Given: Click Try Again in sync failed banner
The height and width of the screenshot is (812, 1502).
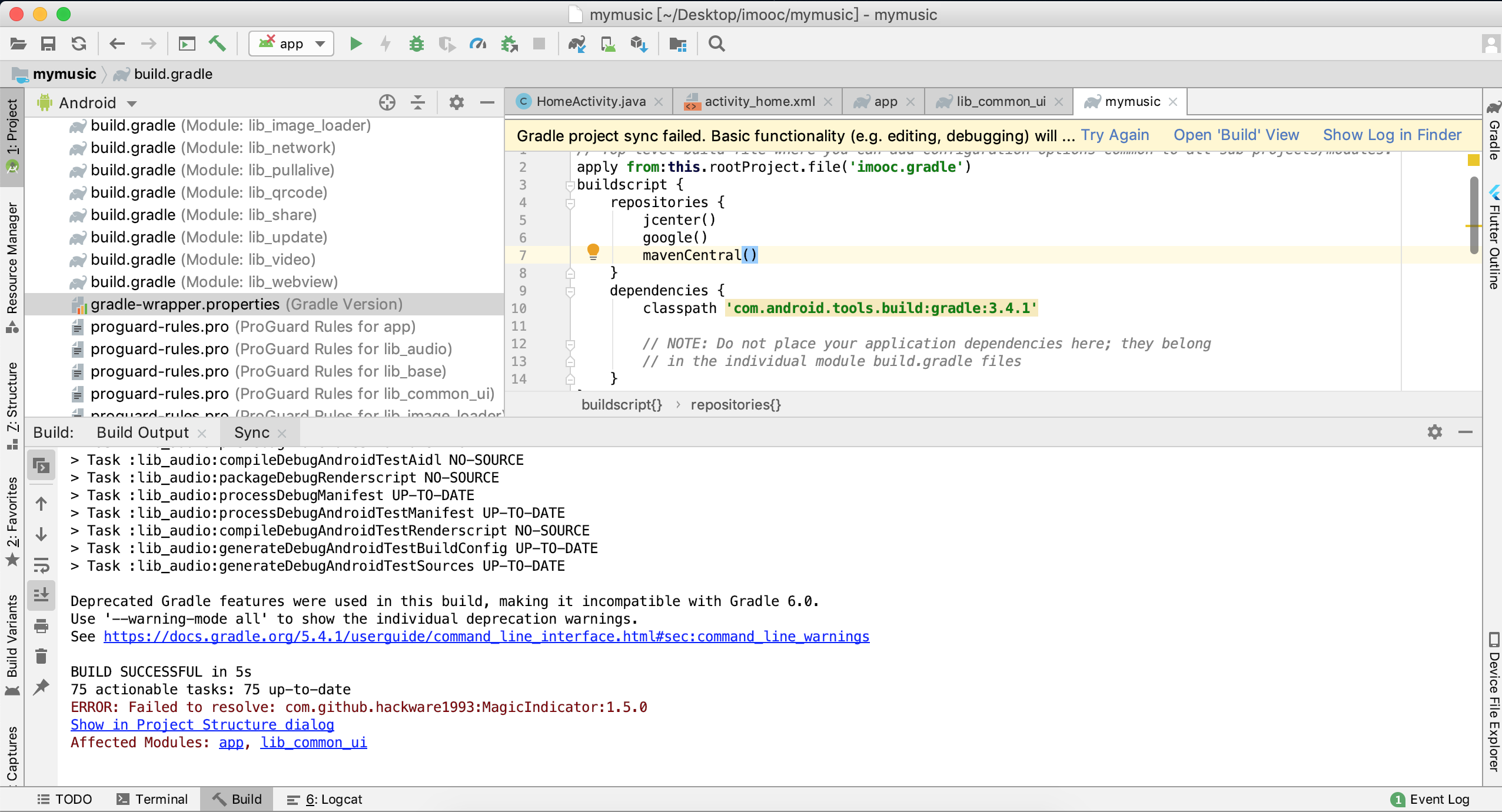Looking at the screenshot, I should pos(1115,135).
